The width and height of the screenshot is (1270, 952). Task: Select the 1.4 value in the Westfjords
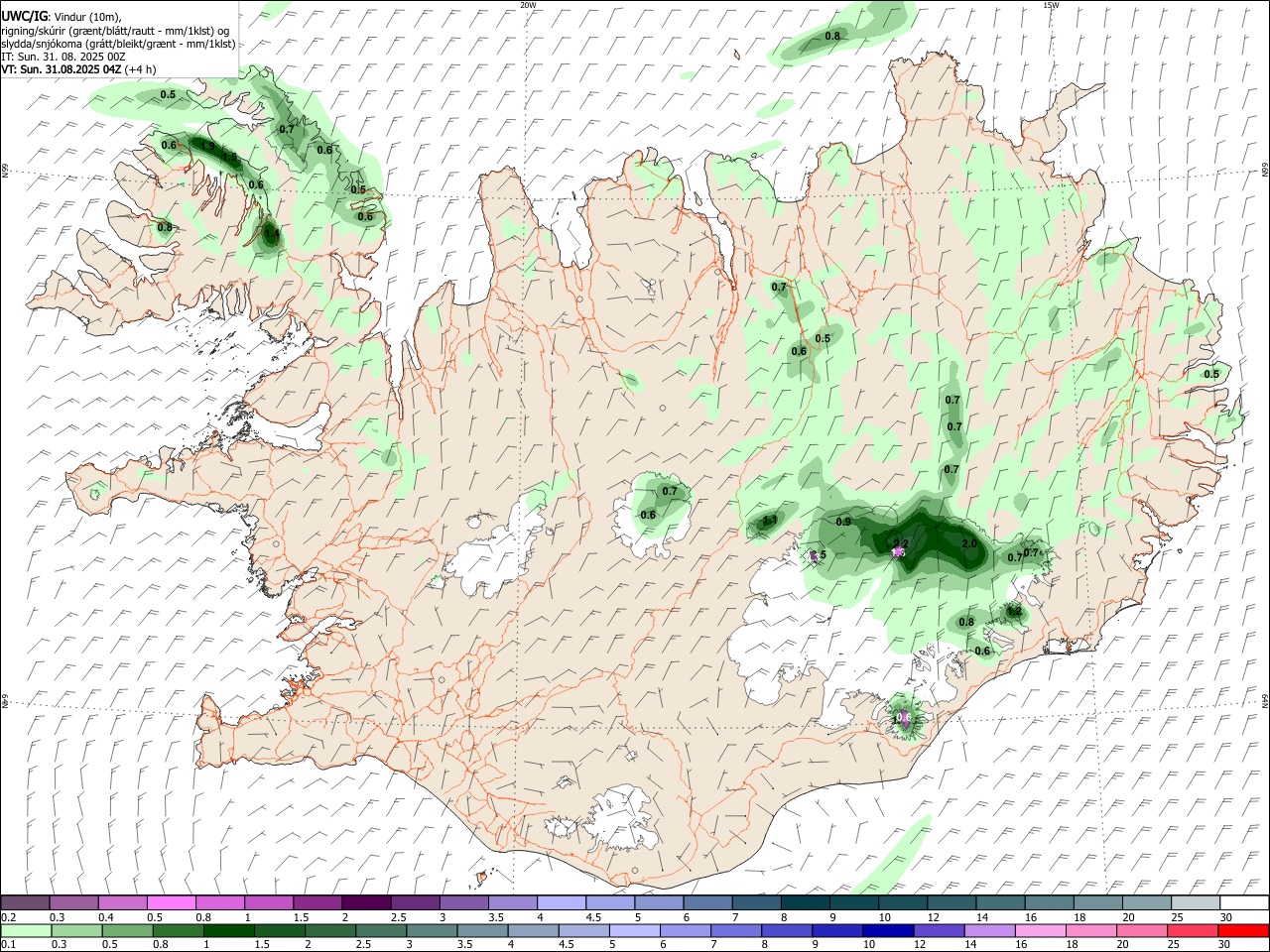pos(271,234)
